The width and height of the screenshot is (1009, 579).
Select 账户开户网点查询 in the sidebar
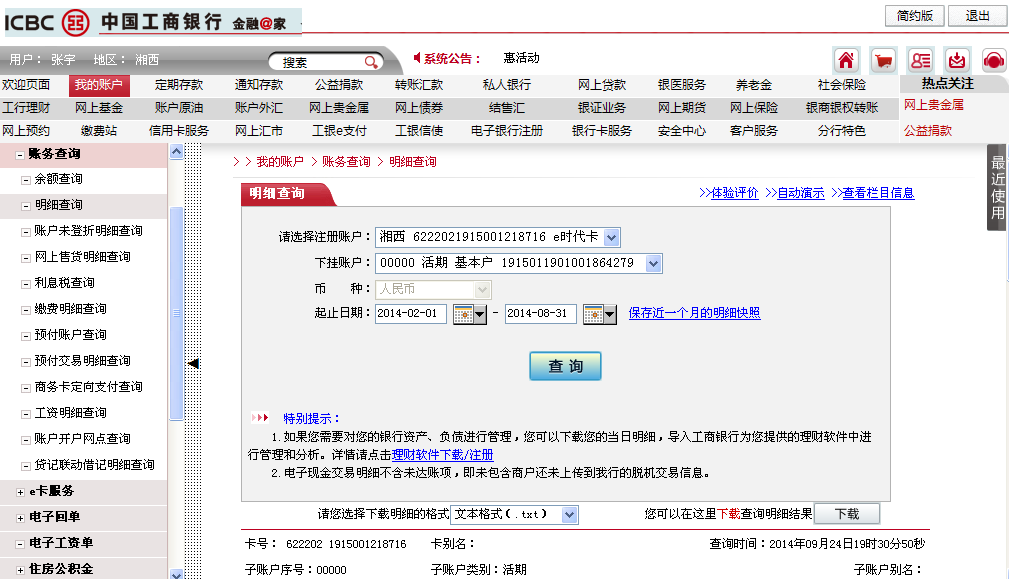point(82,439)
